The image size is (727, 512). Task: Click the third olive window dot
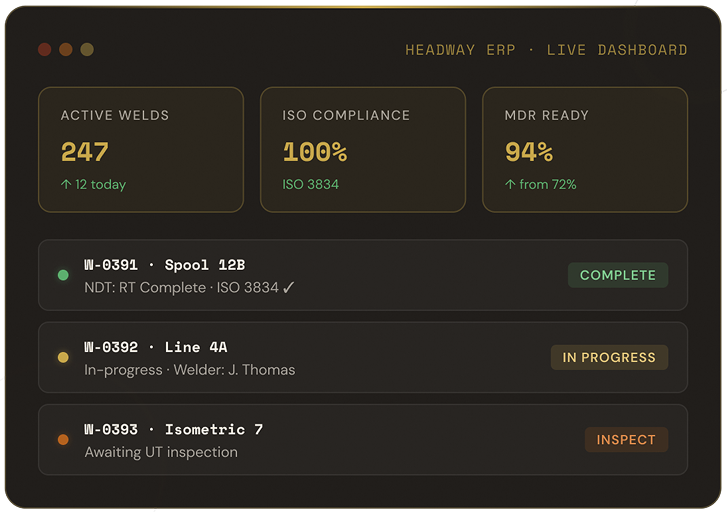tap(87, 49)
